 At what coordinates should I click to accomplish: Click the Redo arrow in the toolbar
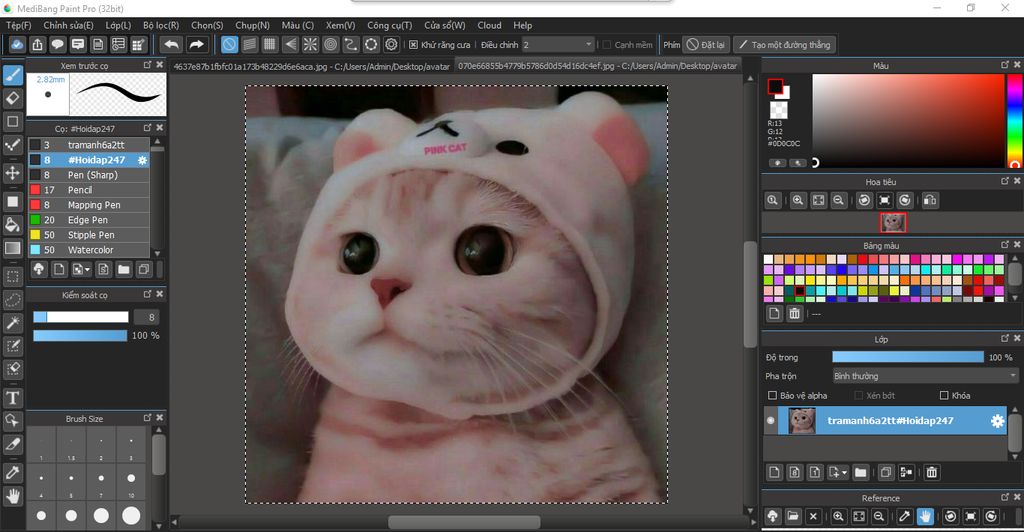196,44
